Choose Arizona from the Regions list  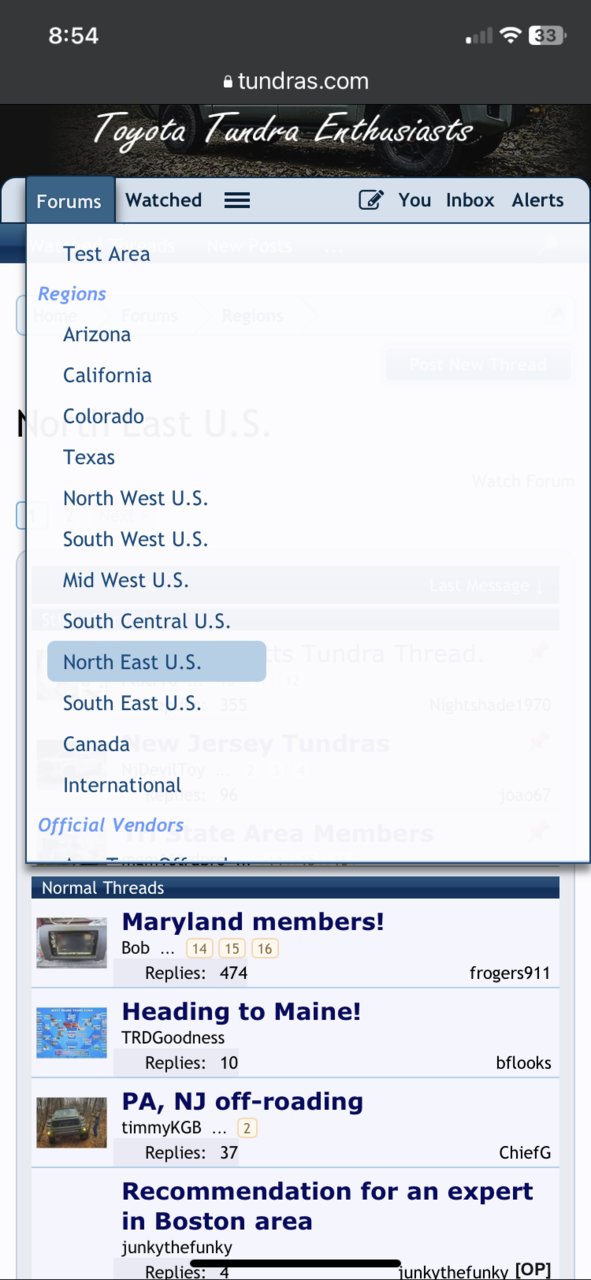pyautogui.click(x=97, y=334)
